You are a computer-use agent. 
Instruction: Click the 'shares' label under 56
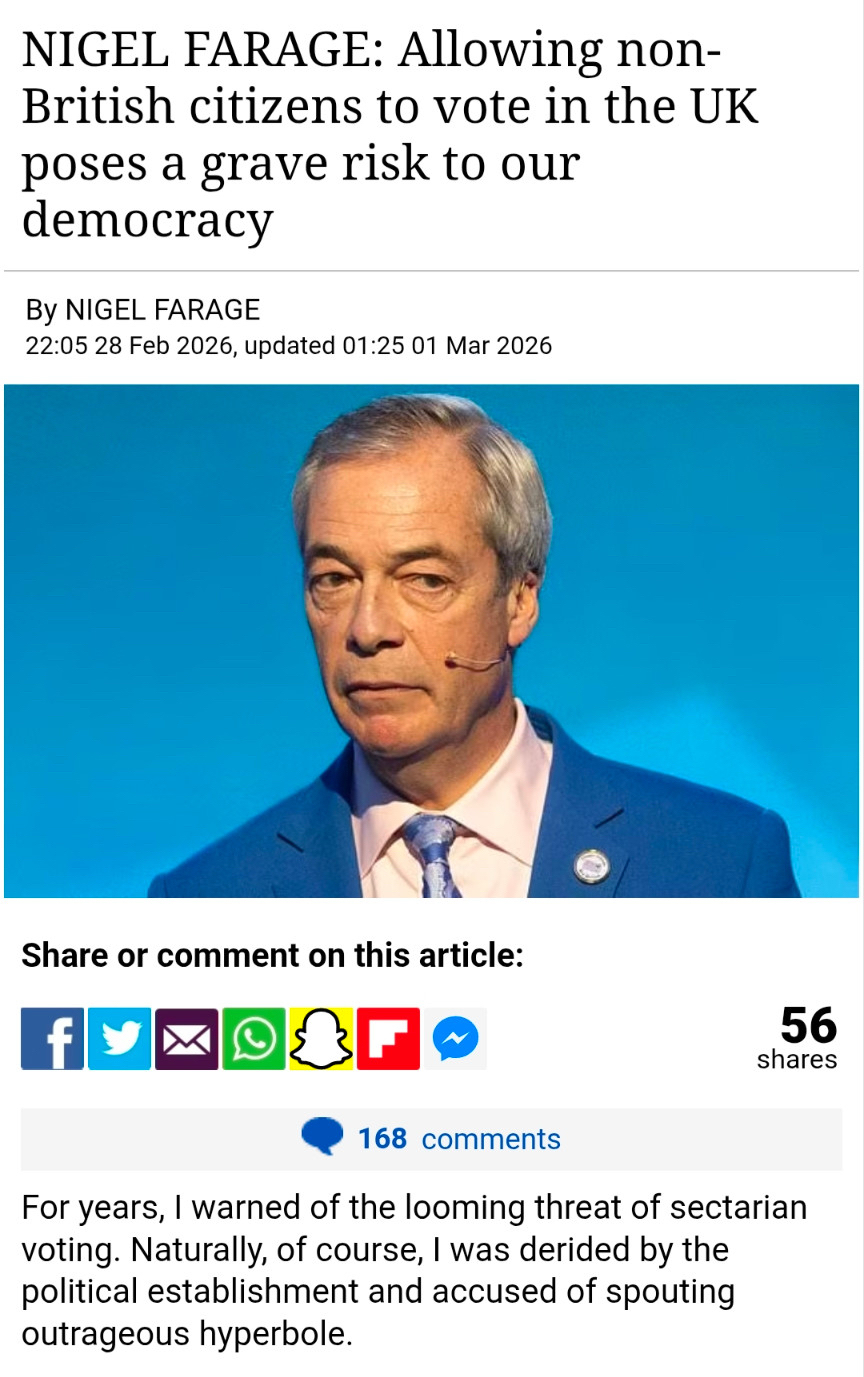797,1059
